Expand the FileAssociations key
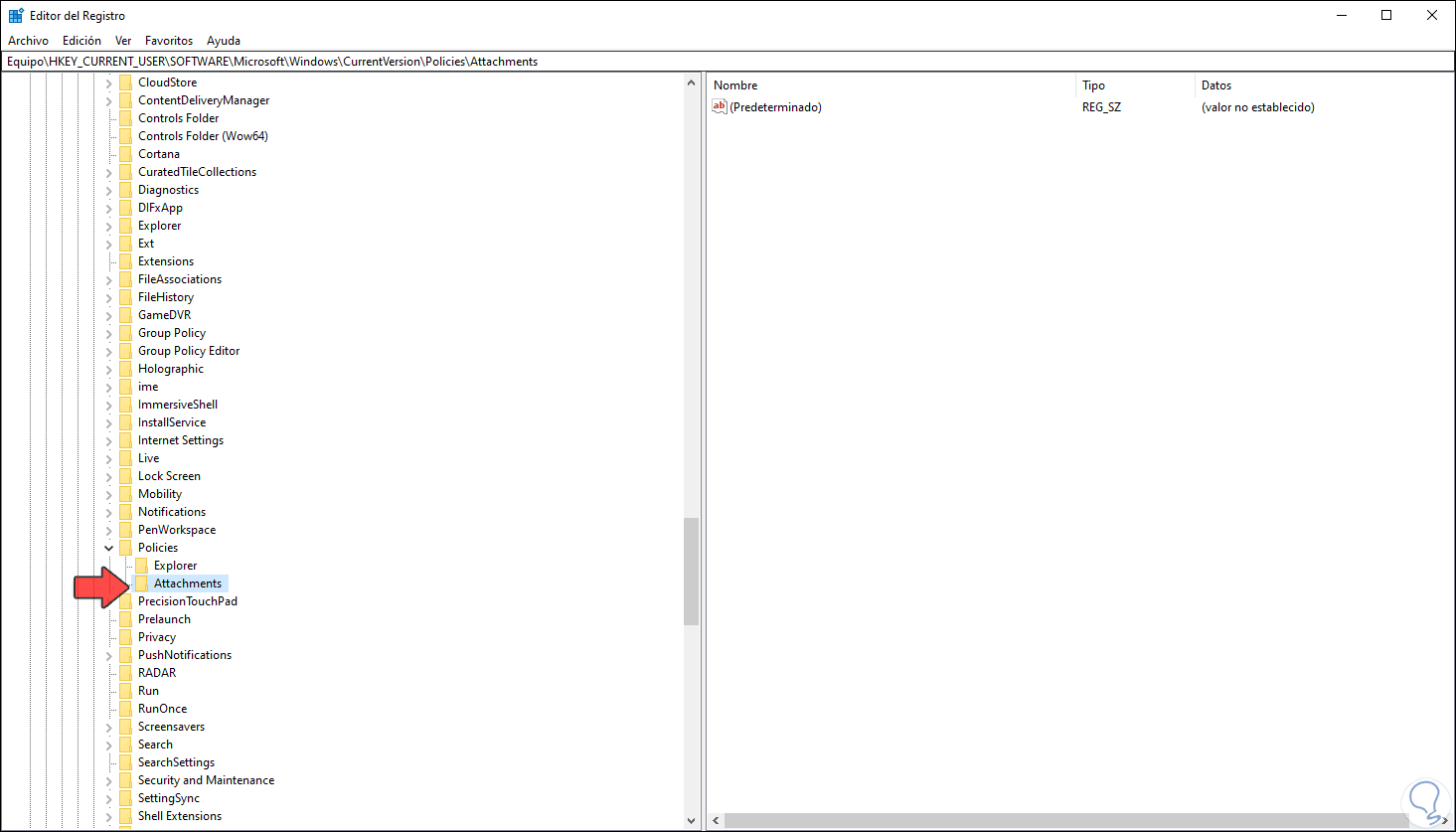 109,279
